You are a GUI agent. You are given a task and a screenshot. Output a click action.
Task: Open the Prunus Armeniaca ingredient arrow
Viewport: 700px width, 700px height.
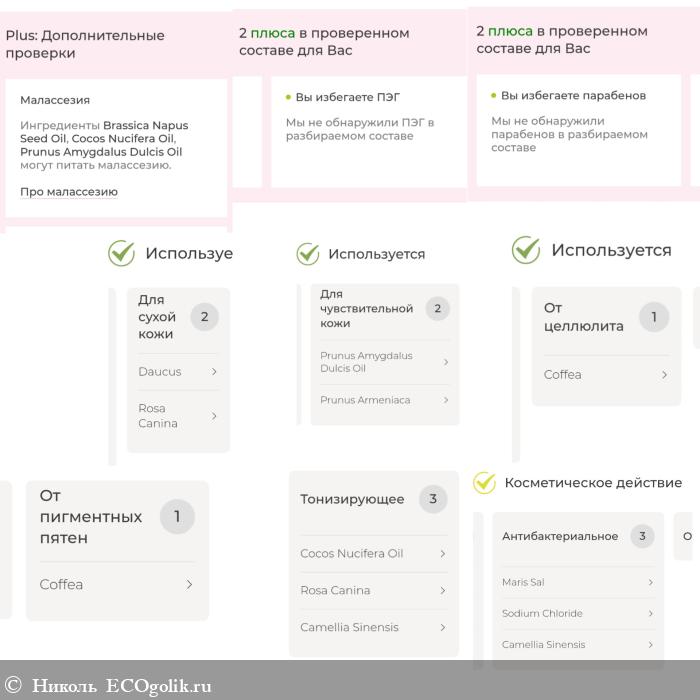click(x=445, y=400)
